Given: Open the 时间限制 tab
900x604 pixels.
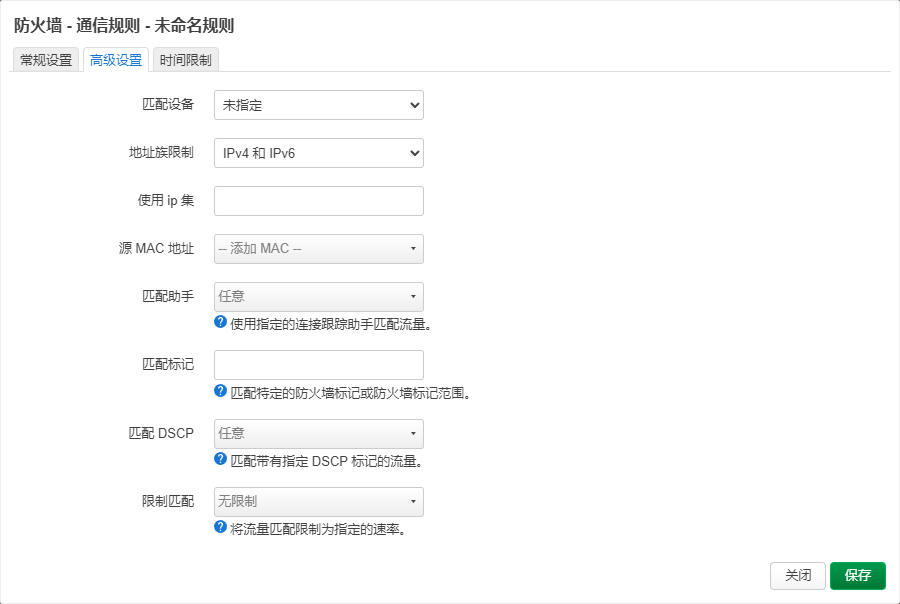Looking at the screenshot, I should (x=185, y=60).
